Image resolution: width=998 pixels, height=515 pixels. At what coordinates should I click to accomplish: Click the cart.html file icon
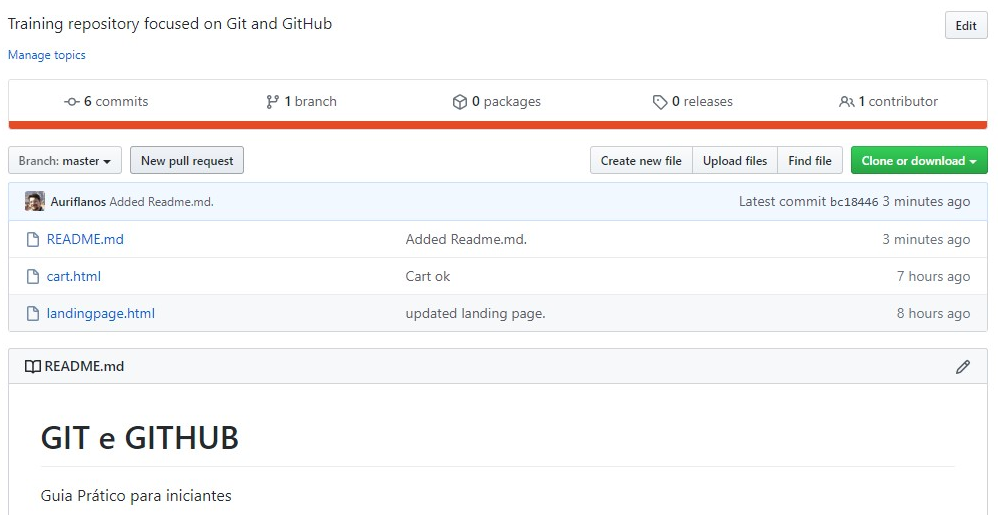pyautogui.click(x=32, y=276)
